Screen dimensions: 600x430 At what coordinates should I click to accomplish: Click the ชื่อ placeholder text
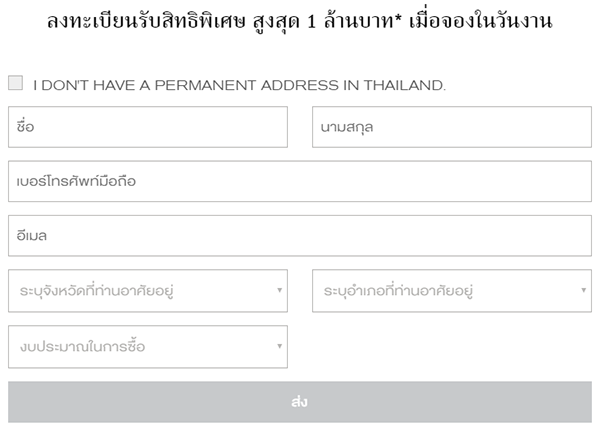(27, 127)
